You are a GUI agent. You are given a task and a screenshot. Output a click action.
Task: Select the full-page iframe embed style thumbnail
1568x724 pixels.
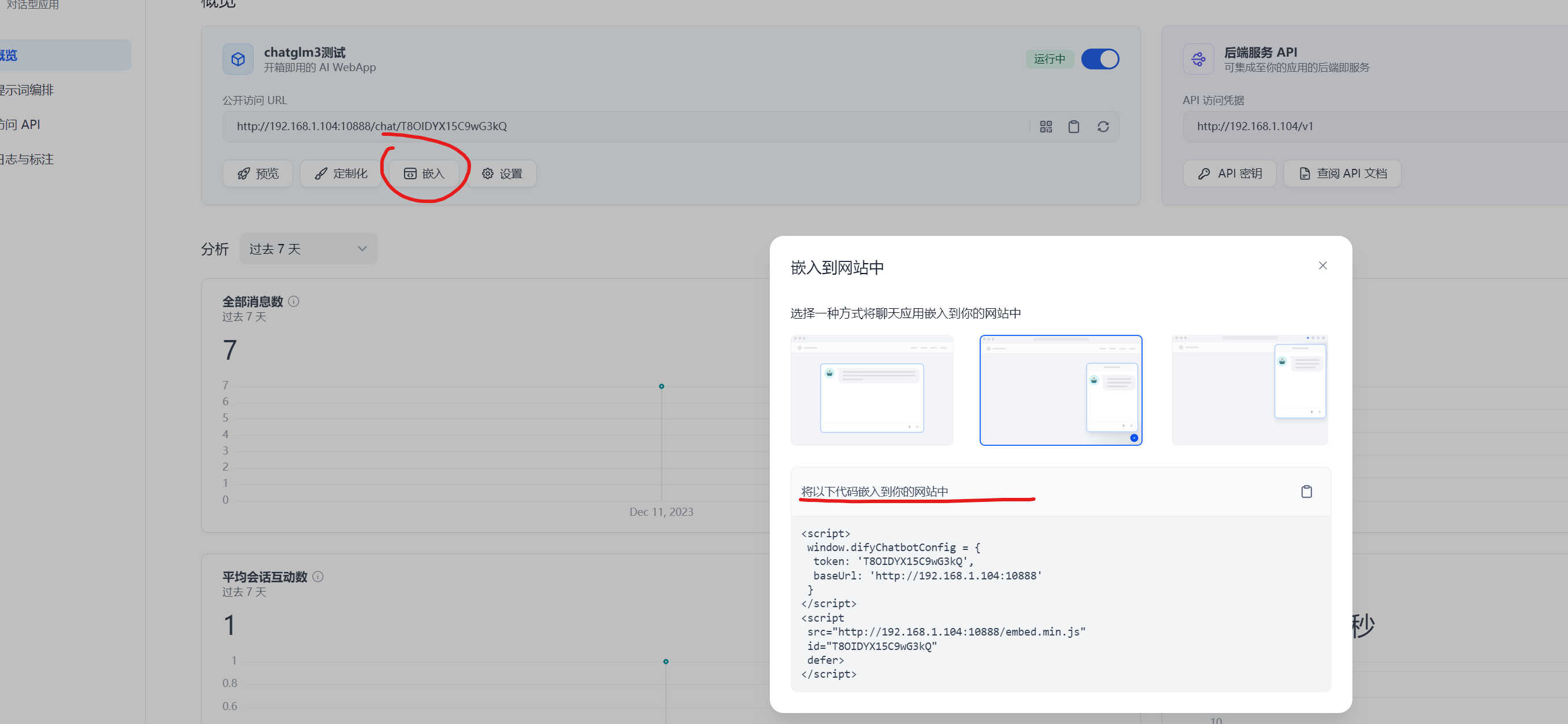(872, 390)
